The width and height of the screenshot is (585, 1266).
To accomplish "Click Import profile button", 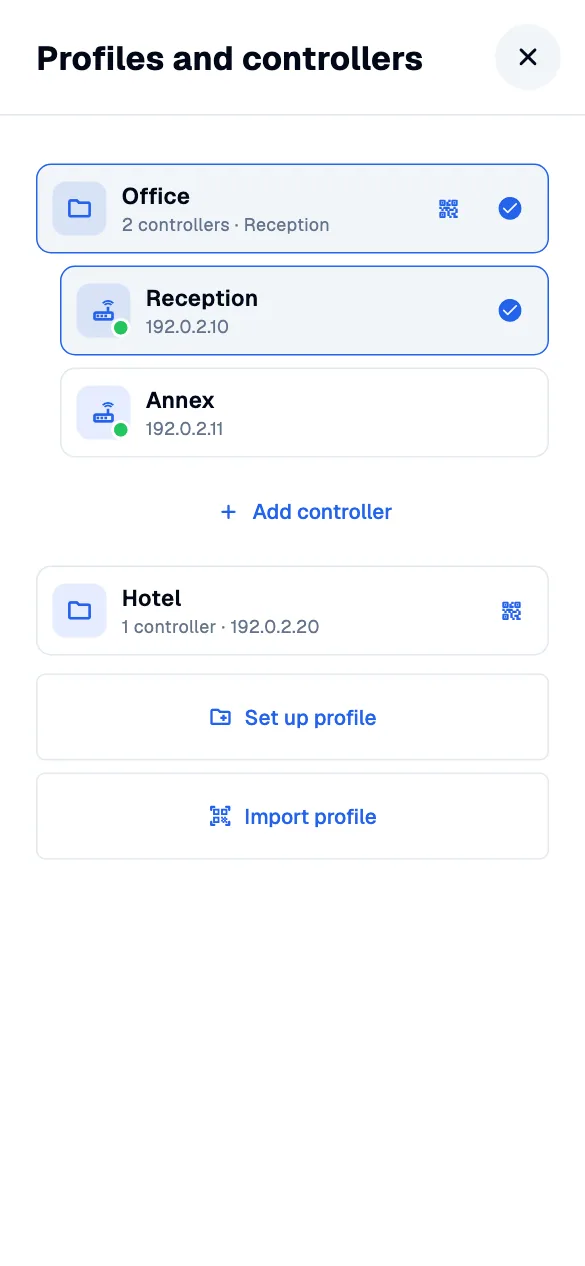I will tap(292, 816).
